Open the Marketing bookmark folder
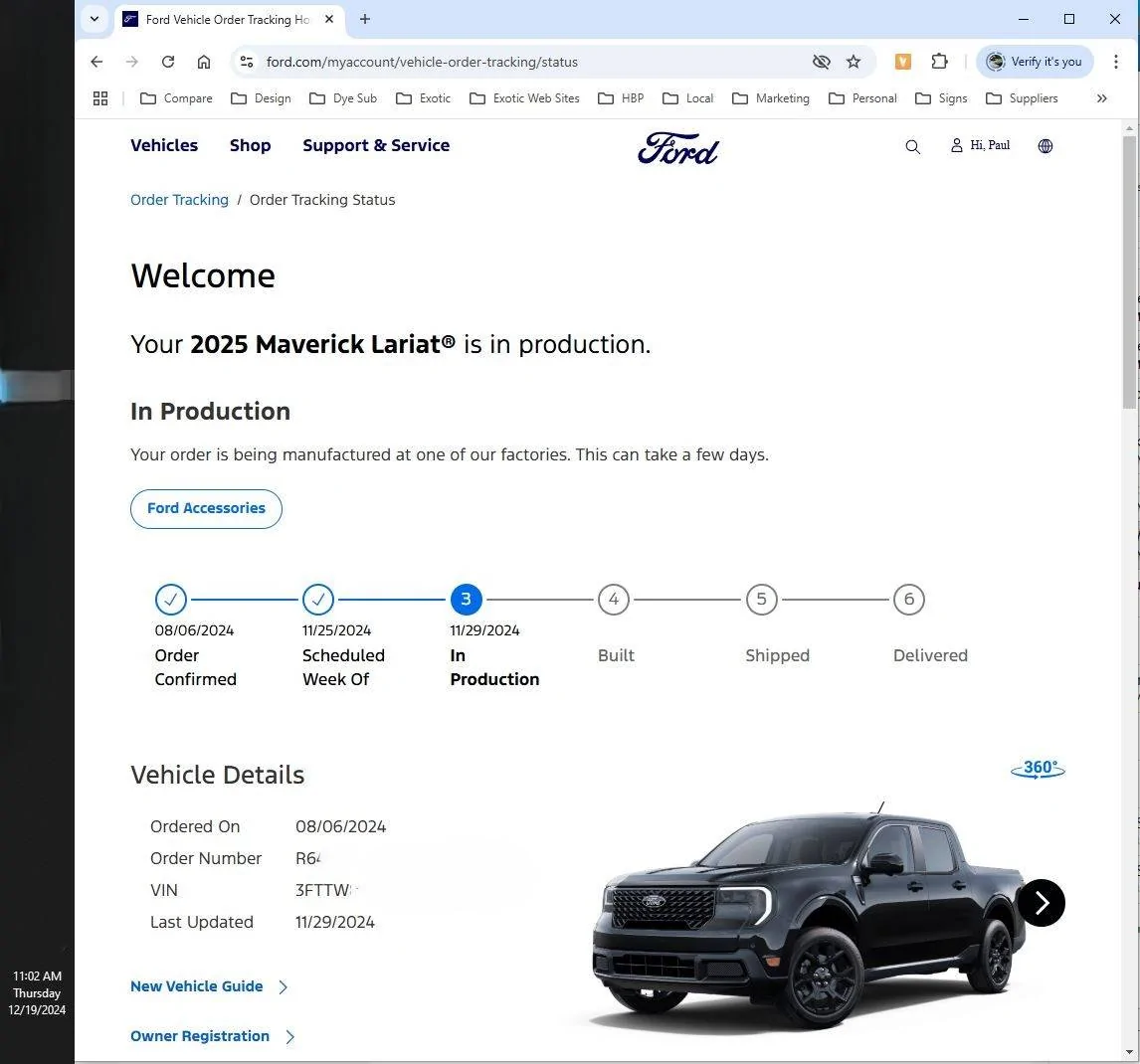 click(771, 98)
